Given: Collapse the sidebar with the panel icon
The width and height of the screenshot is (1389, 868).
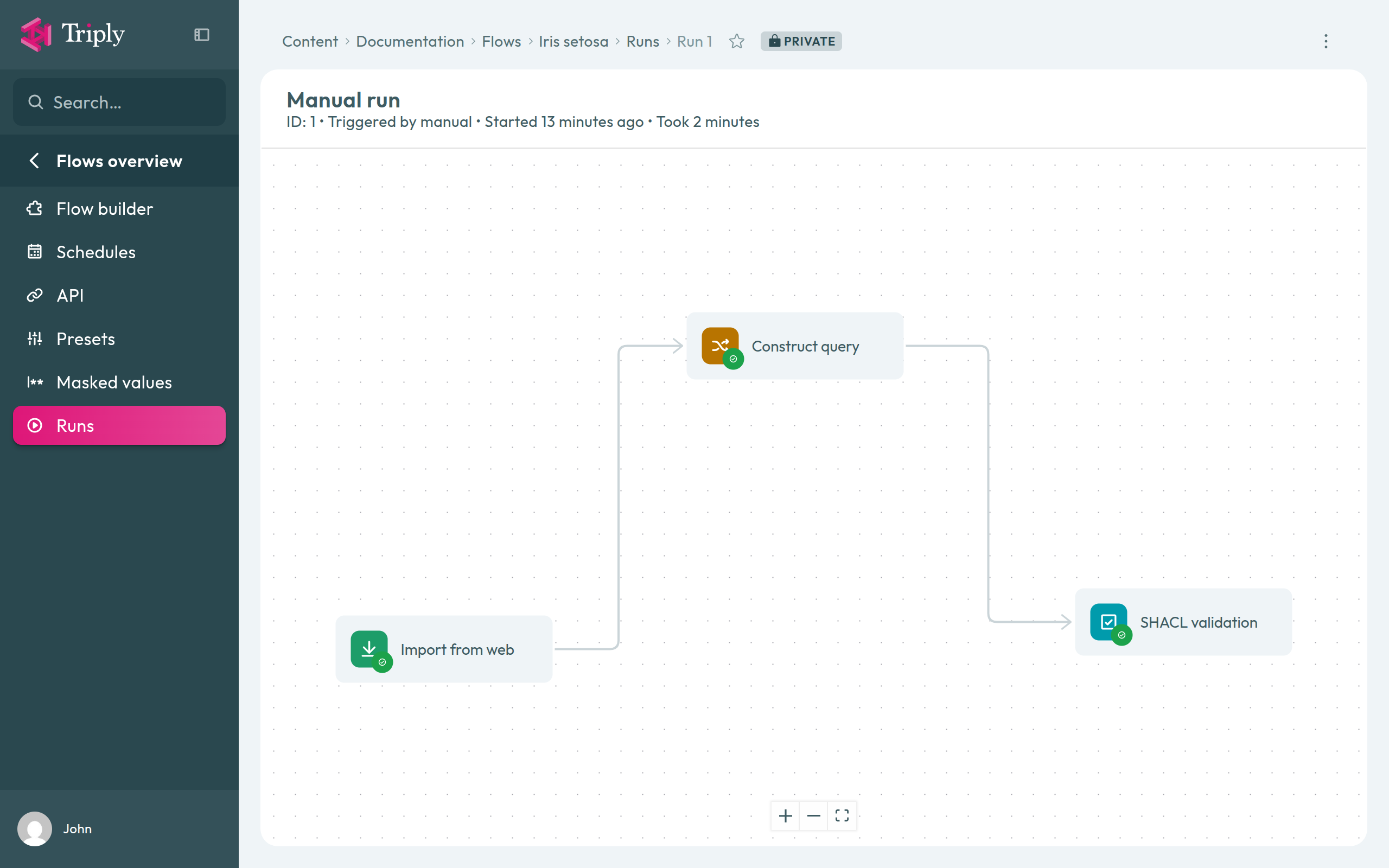Looking at the screenshot, I should tap(201, 35).
